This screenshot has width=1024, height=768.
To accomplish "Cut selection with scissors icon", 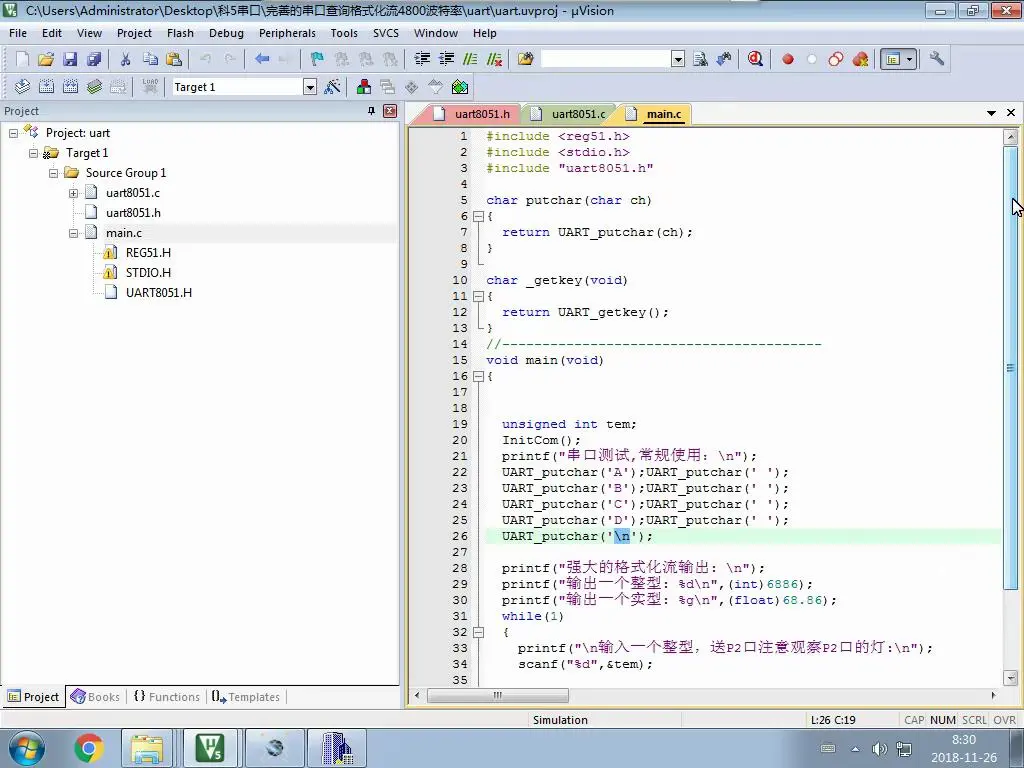I will coord(125,59).
